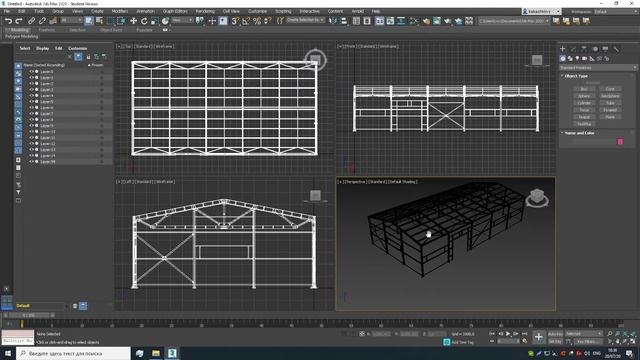
Task: Click the Redo arrow in the main toolbar
Action: point(19,21)
